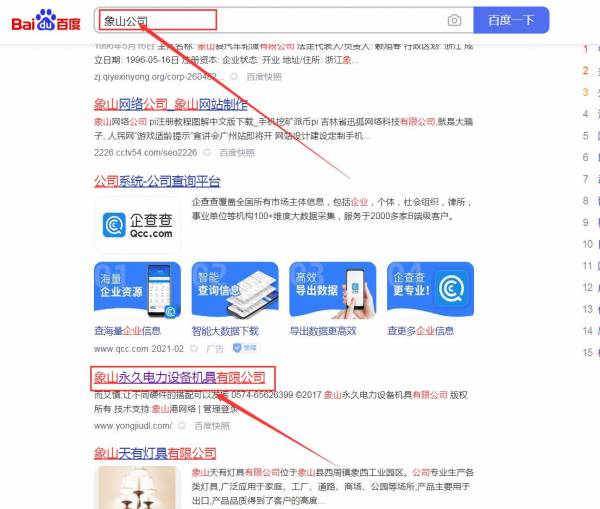Open 象山永久电力设备机具有限公司 result

[x=180, y=378]
